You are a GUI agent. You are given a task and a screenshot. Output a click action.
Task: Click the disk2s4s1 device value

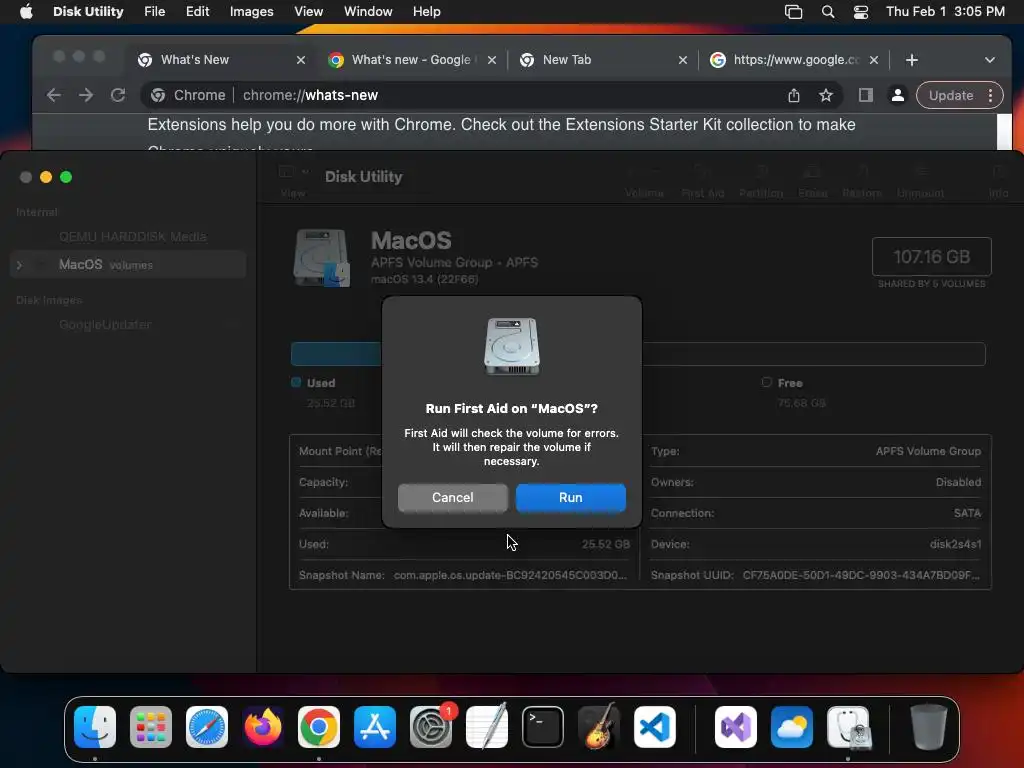[x=955, y=544]
